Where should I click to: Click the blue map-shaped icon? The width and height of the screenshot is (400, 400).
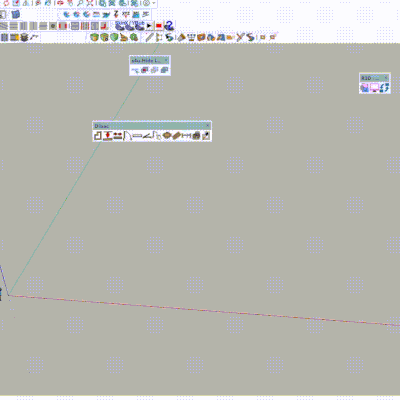pos(16,14)
